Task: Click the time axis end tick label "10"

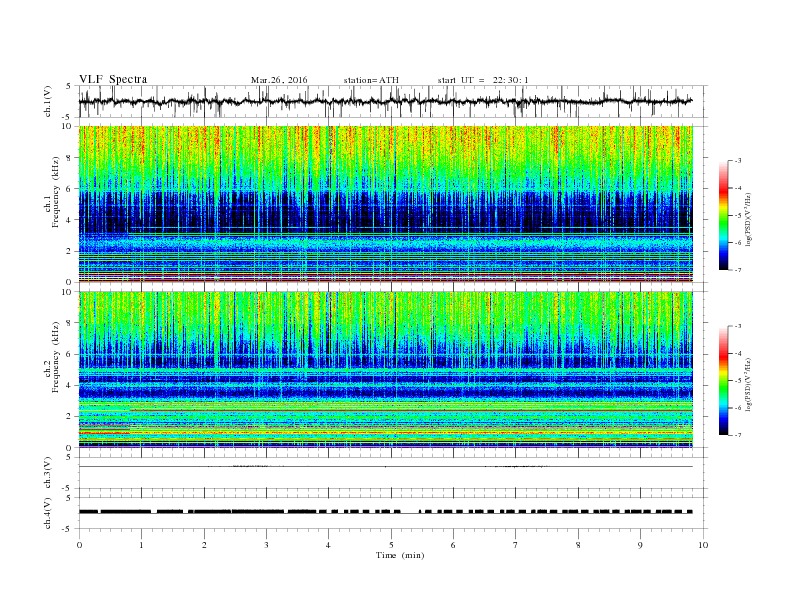Action: pos(703,545)
